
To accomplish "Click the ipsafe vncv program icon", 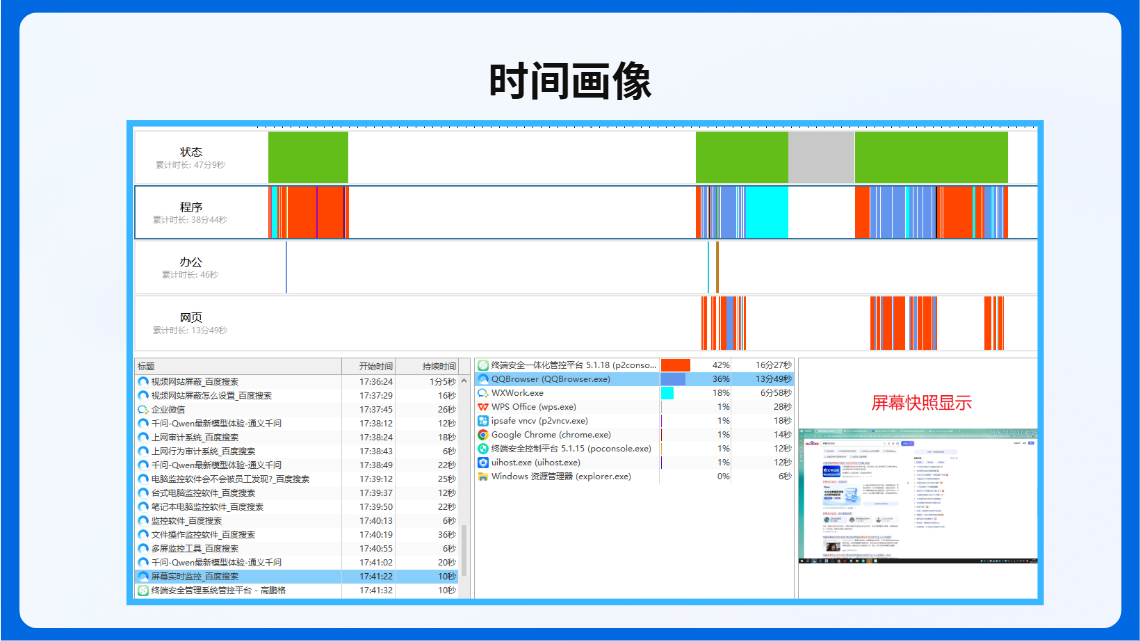I will coord(483,421).
